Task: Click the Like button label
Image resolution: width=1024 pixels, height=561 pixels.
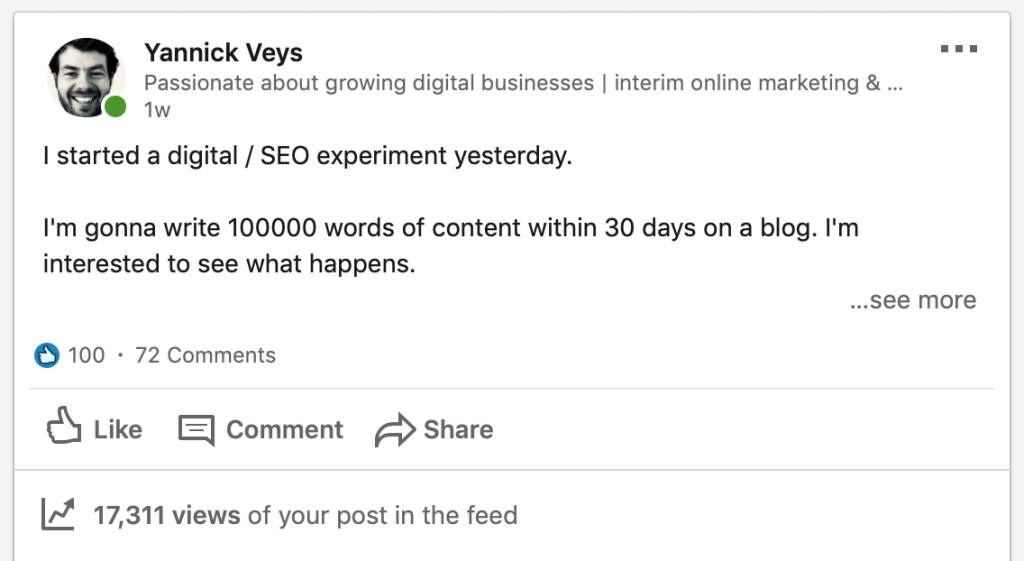Action: 118,430
